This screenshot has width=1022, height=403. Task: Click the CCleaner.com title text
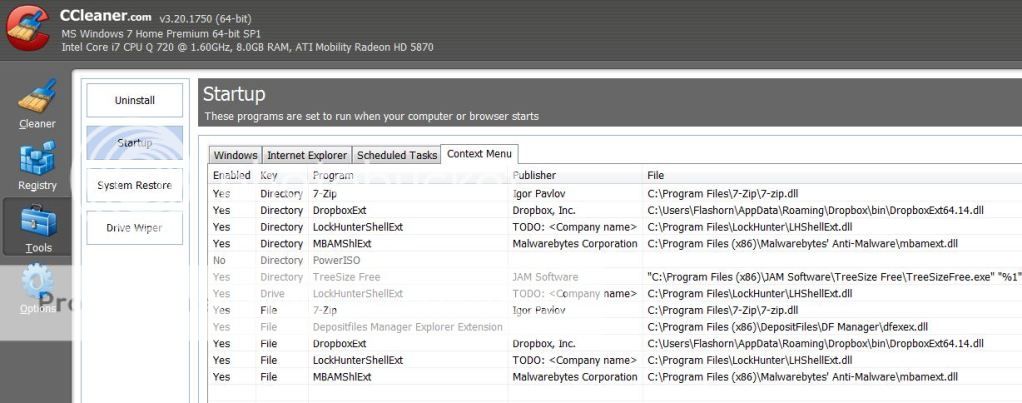[x=105, y=16]
